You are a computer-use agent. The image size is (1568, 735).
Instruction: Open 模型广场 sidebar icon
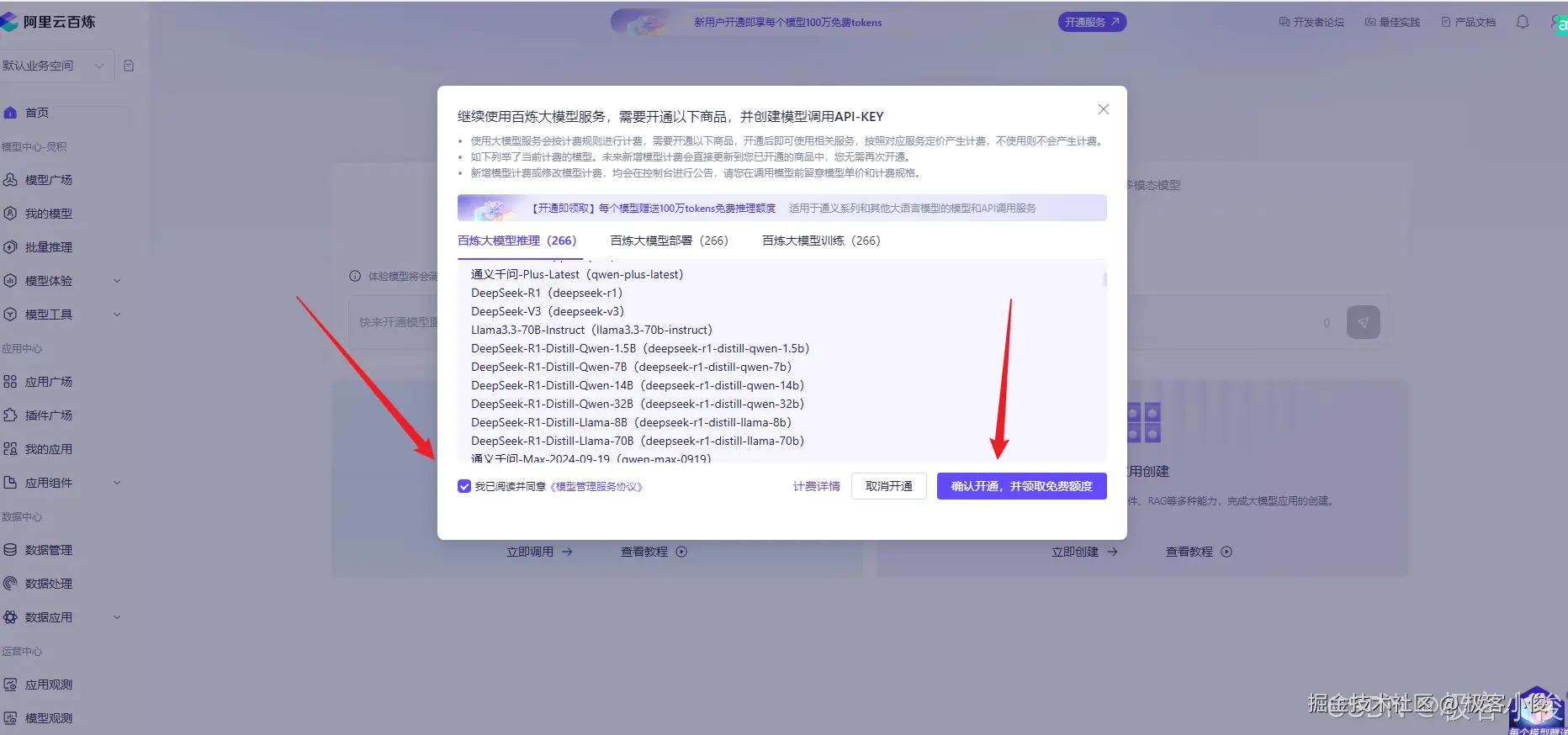10,180
